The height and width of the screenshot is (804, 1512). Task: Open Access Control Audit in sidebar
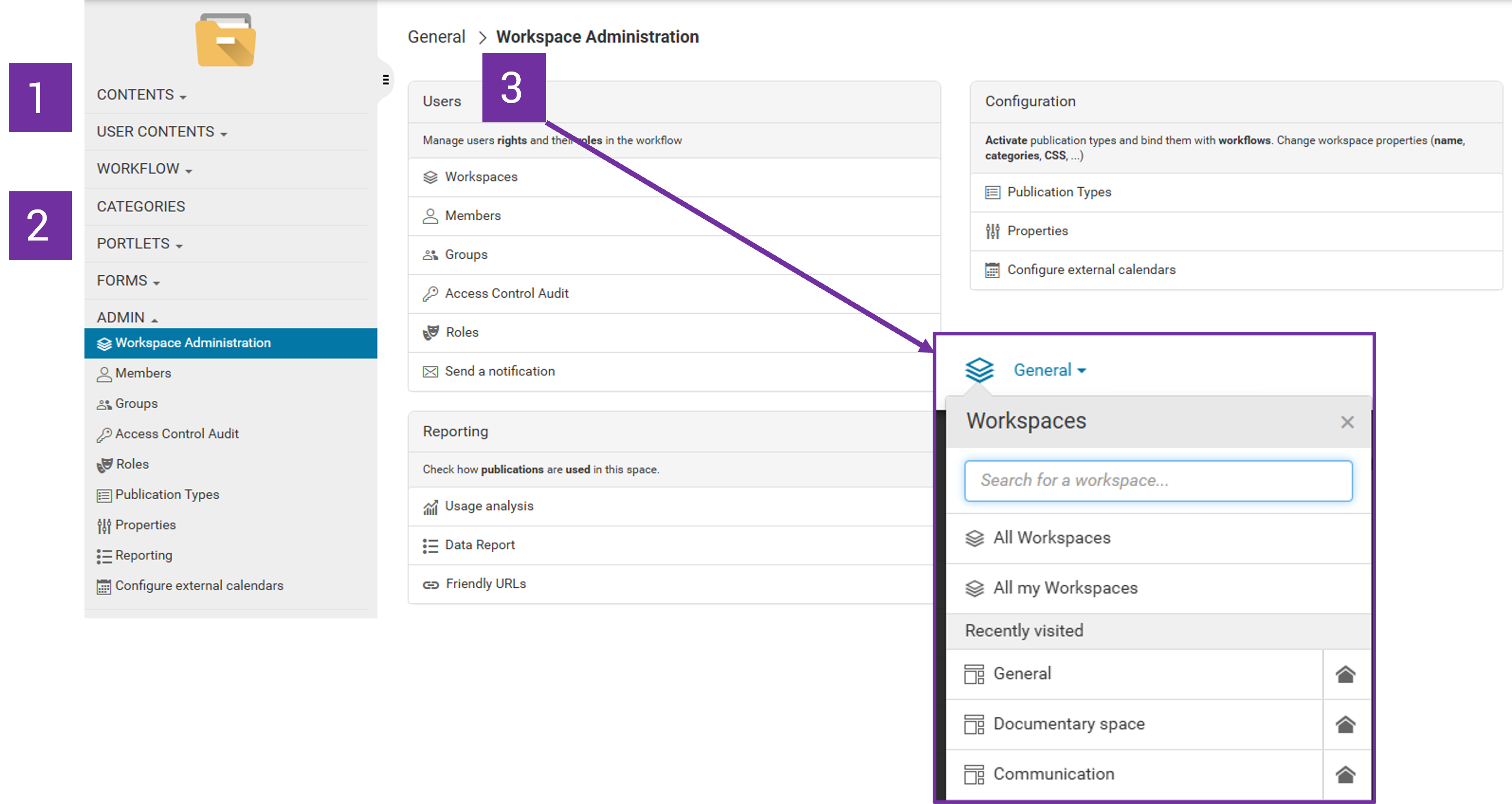click(x=177, y=434)
